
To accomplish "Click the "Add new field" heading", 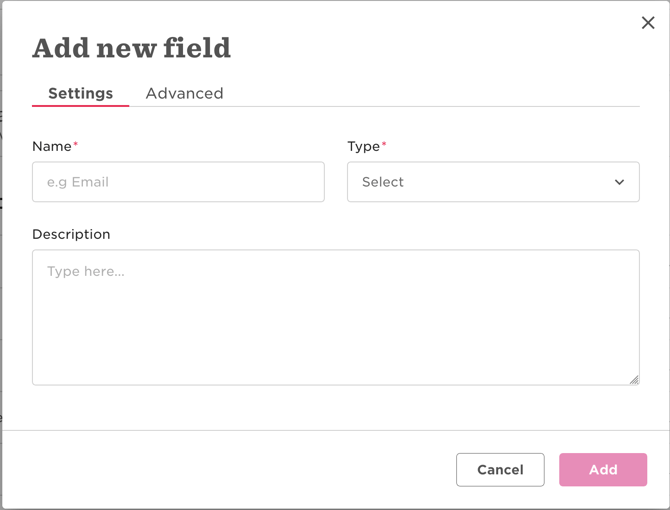I will (x=131, y=48).
